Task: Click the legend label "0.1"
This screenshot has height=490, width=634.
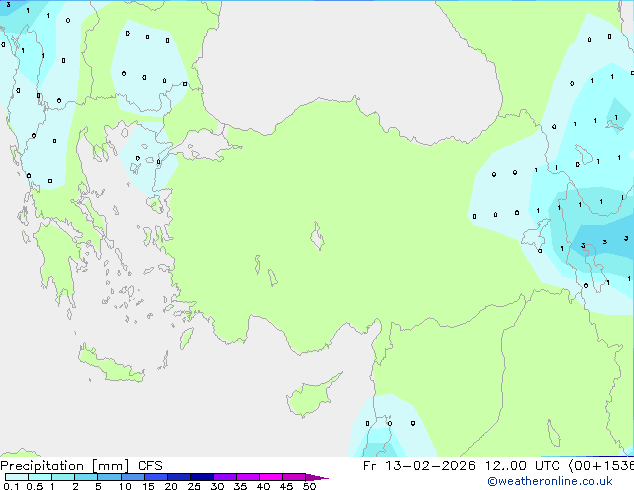Action: tap(11, 486)
